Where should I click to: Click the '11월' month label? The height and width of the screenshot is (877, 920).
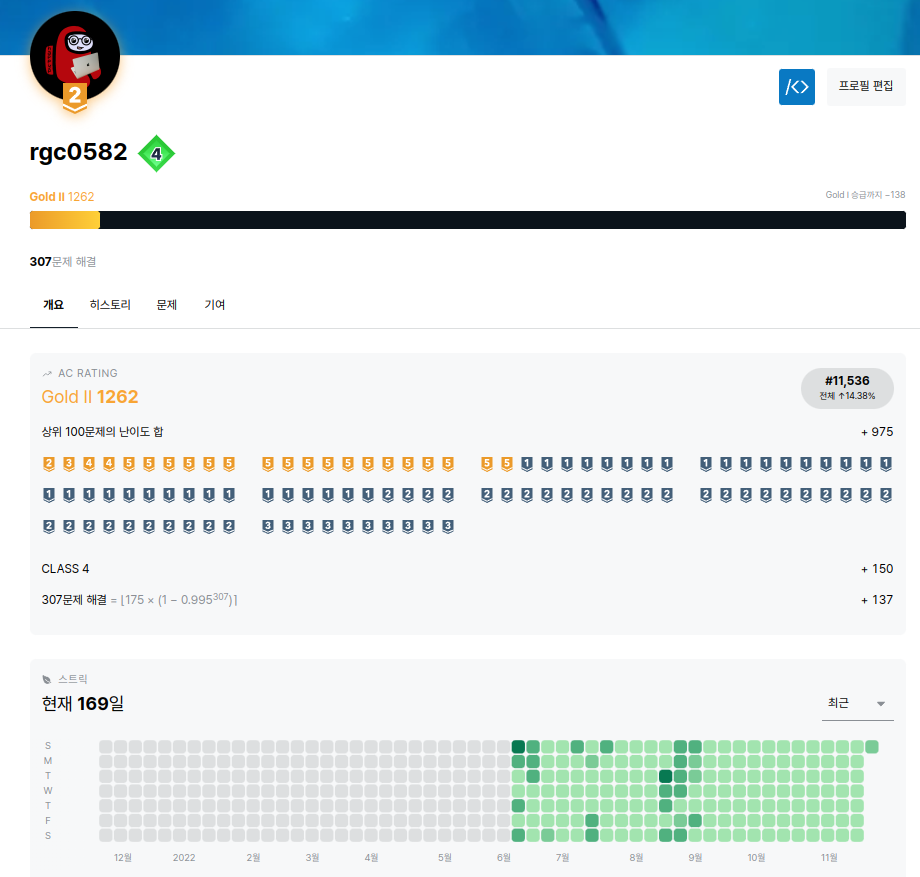pyautogui.click(x=829, y=858)
